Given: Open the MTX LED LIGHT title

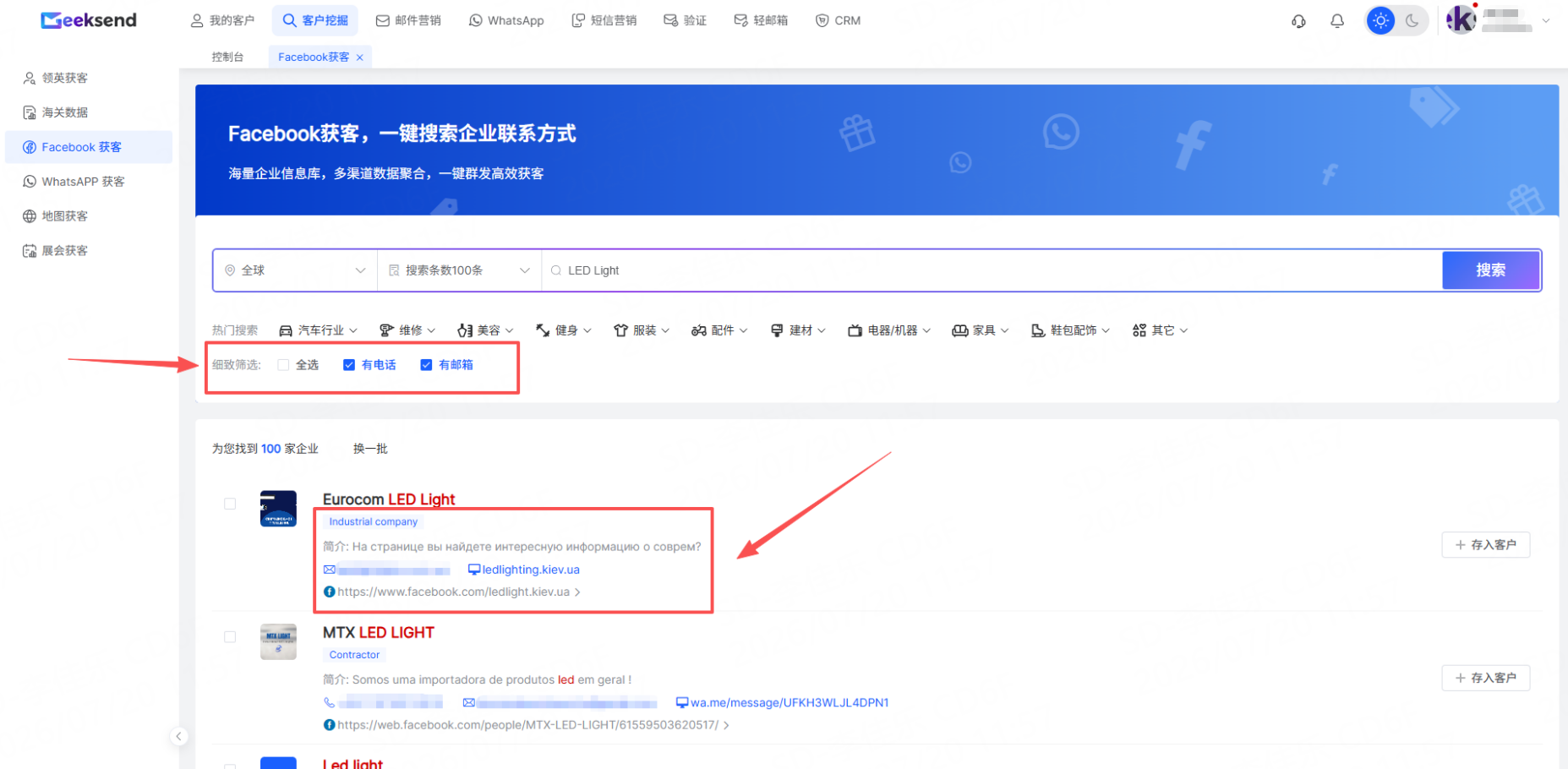Looking at the screenshot, I should (379, 632).
